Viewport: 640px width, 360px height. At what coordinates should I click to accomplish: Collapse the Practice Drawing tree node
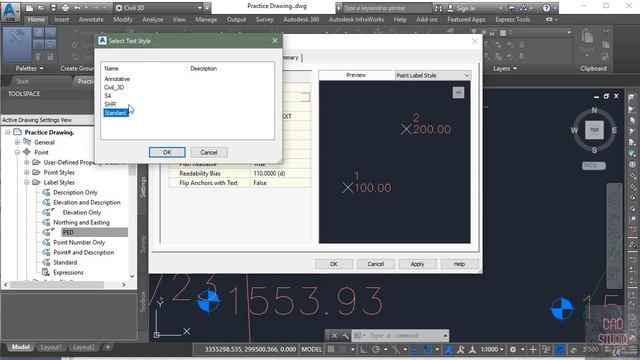coord(8,132)
